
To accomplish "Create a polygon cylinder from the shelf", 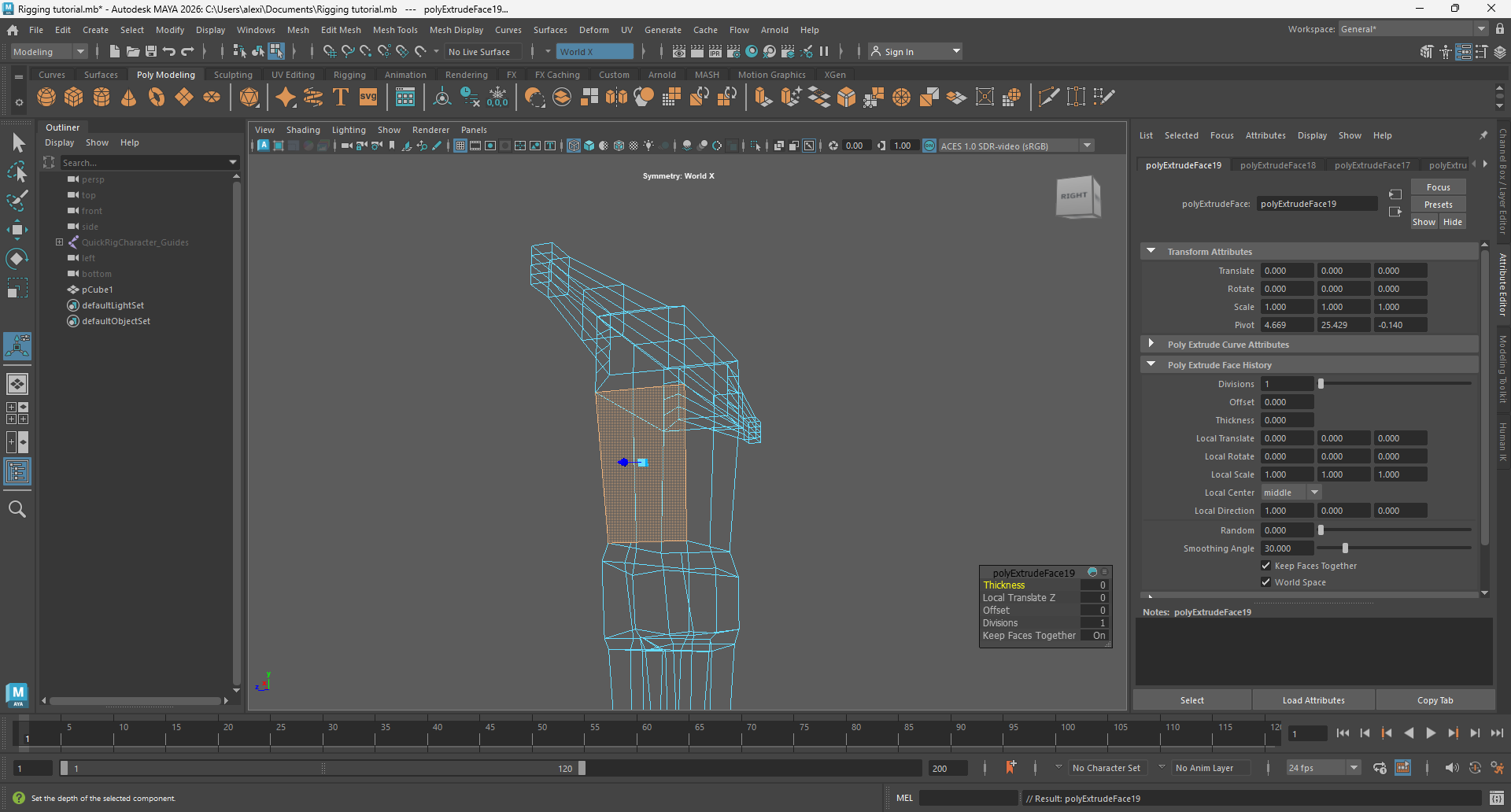I will pyautogui.click(x=102, y=97).
